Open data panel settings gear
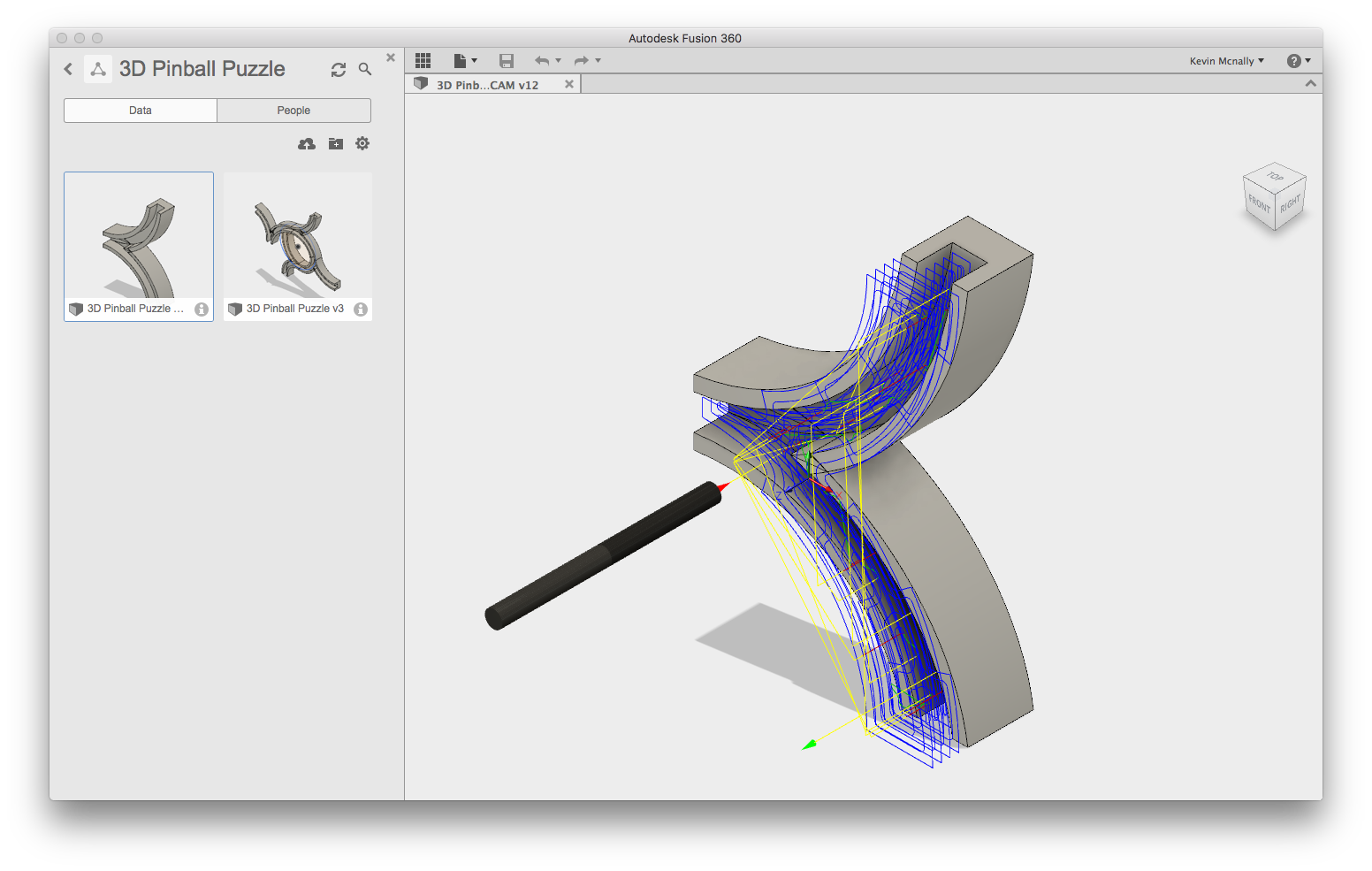 (x=362, y=143)
